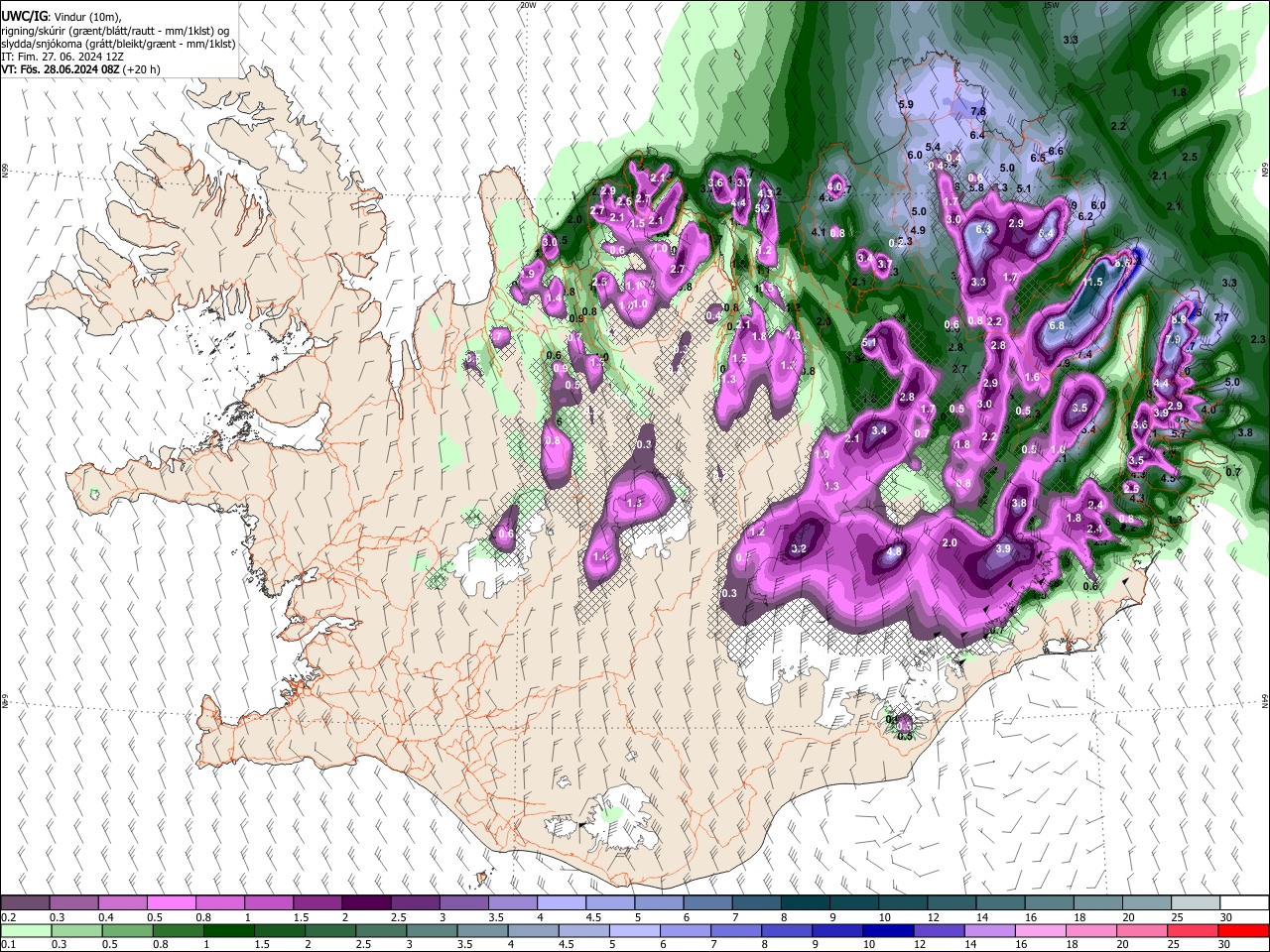The image size is (1270, 952).
Task: Select the bright pink swatch between 0.5 and 0.8
Action: [172, 903]
